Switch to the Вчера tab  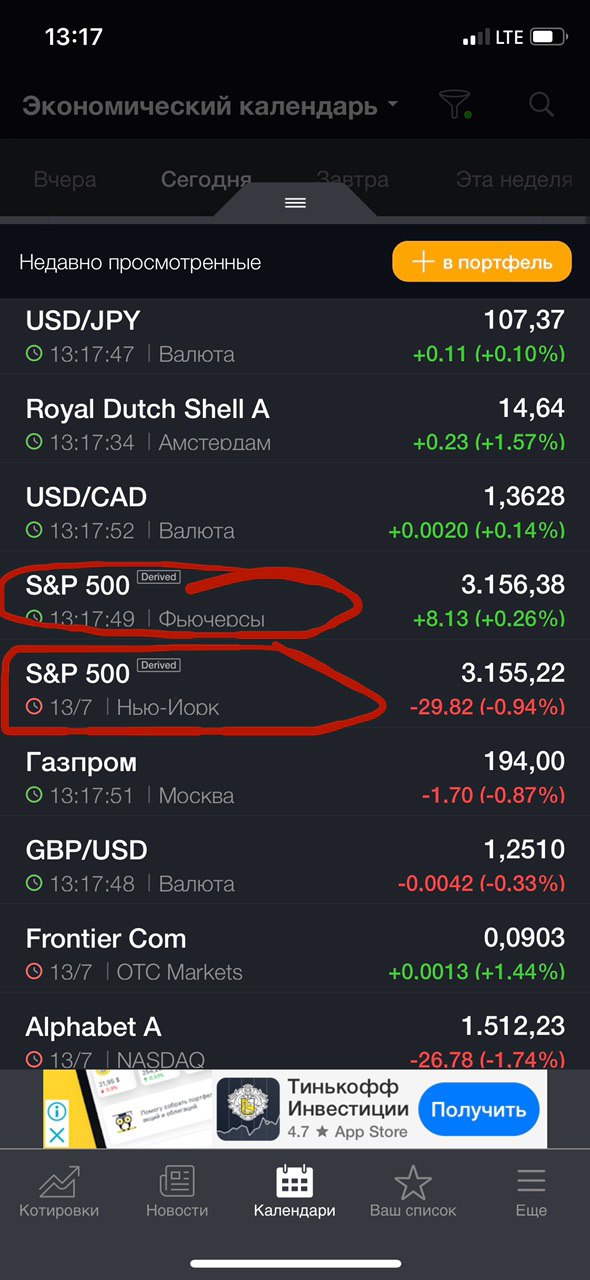[65, 180]
